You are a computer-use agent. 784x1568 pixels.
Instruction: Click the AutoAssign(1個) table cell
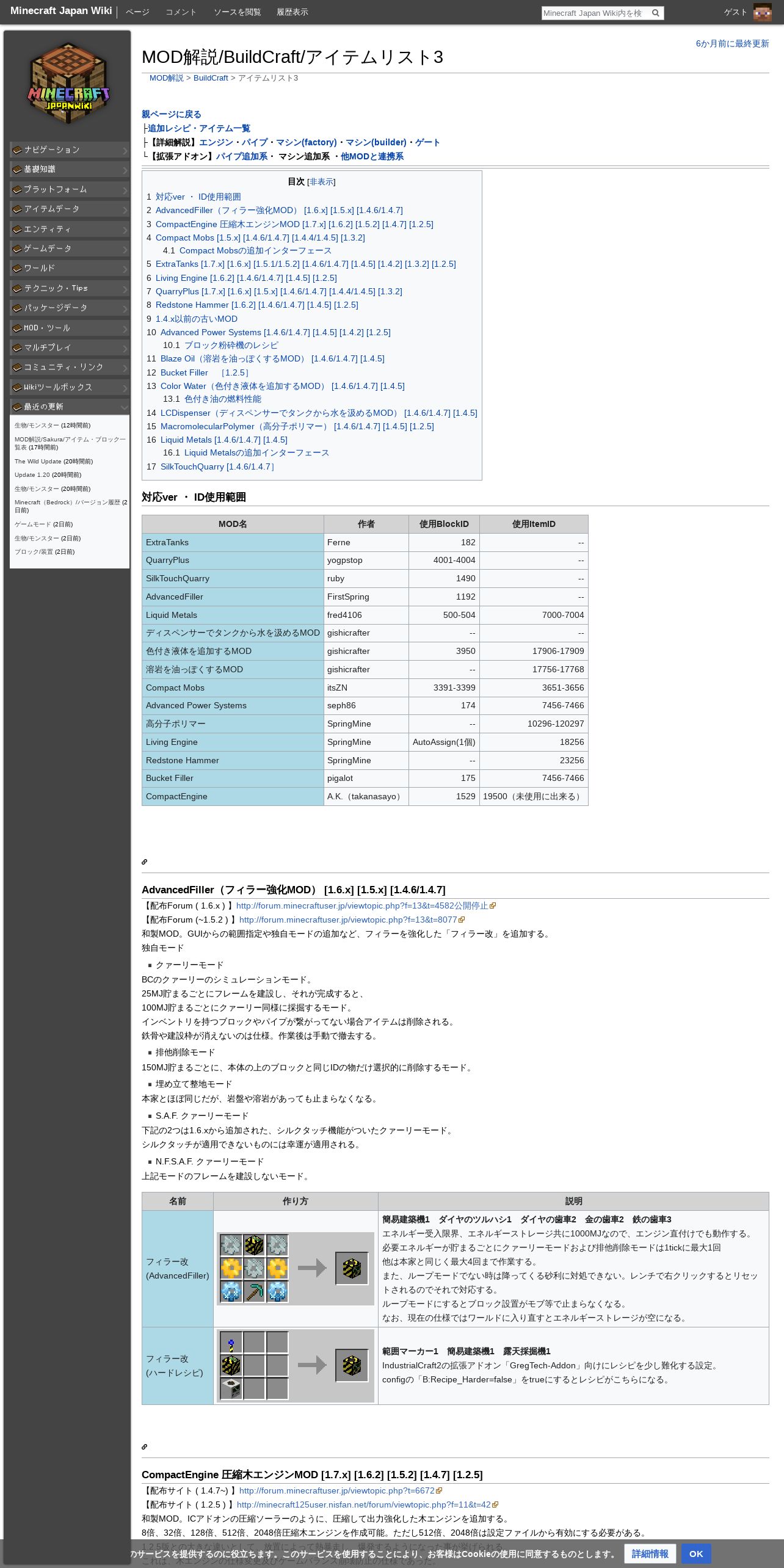(x=444, y=742)
